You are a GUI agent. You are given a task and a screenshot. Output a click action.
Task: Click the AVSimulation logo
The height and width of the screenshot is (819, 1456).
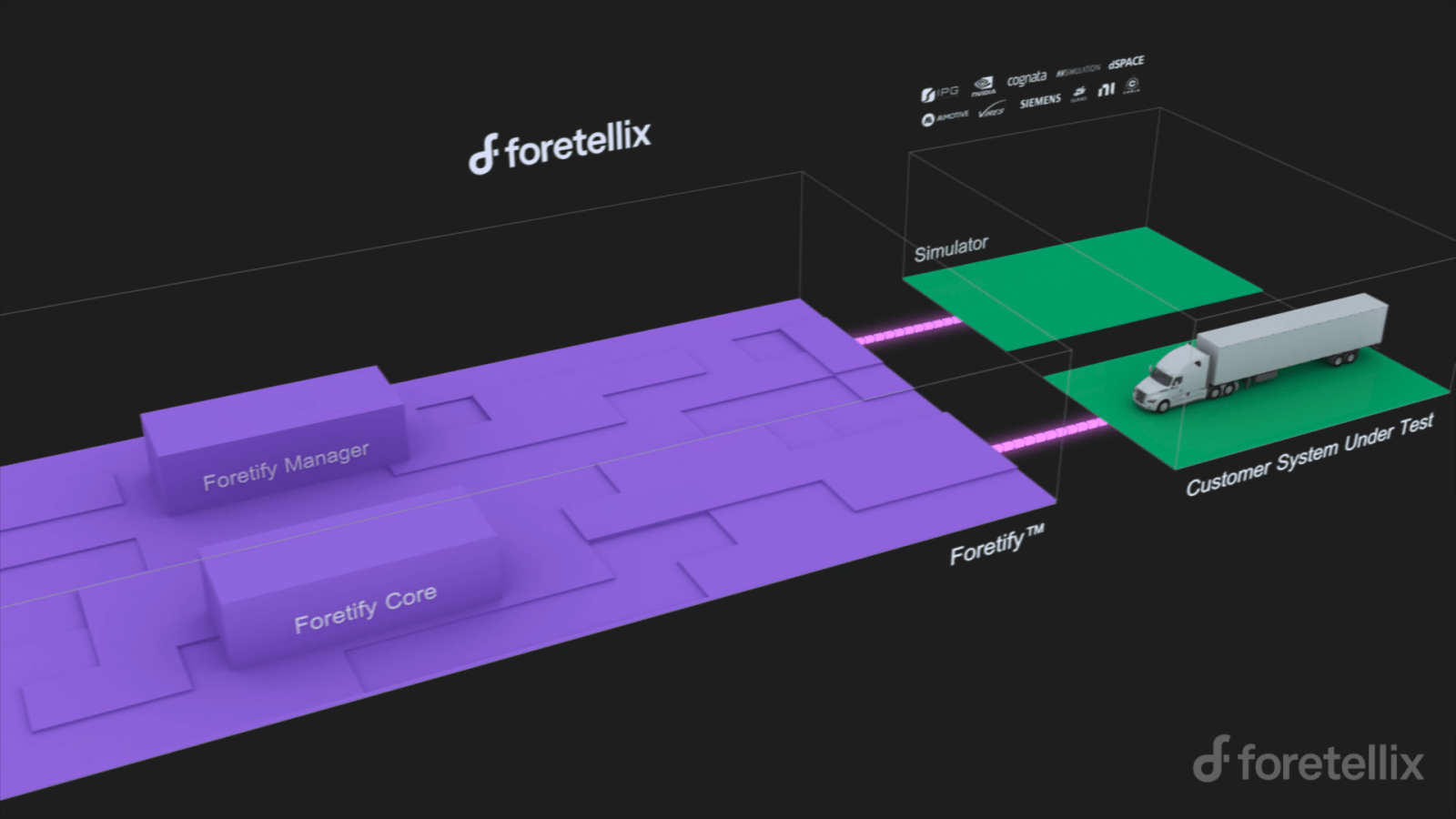tap(1078, 69)
